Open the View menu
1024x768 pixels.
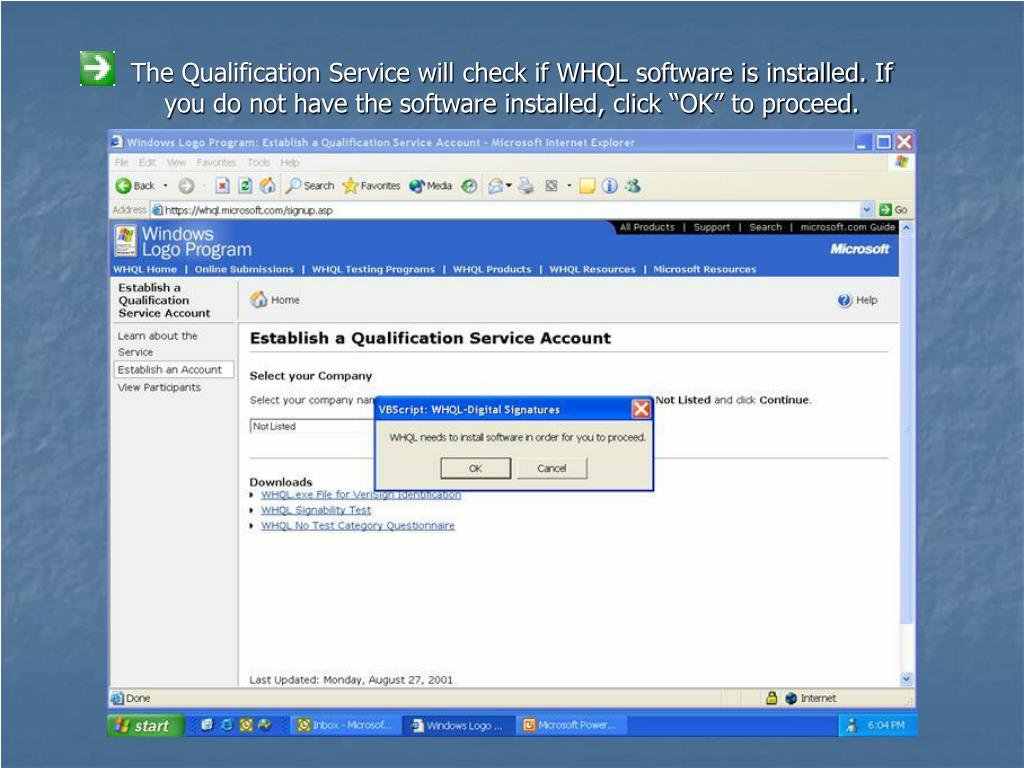click(x=176, y=163)
